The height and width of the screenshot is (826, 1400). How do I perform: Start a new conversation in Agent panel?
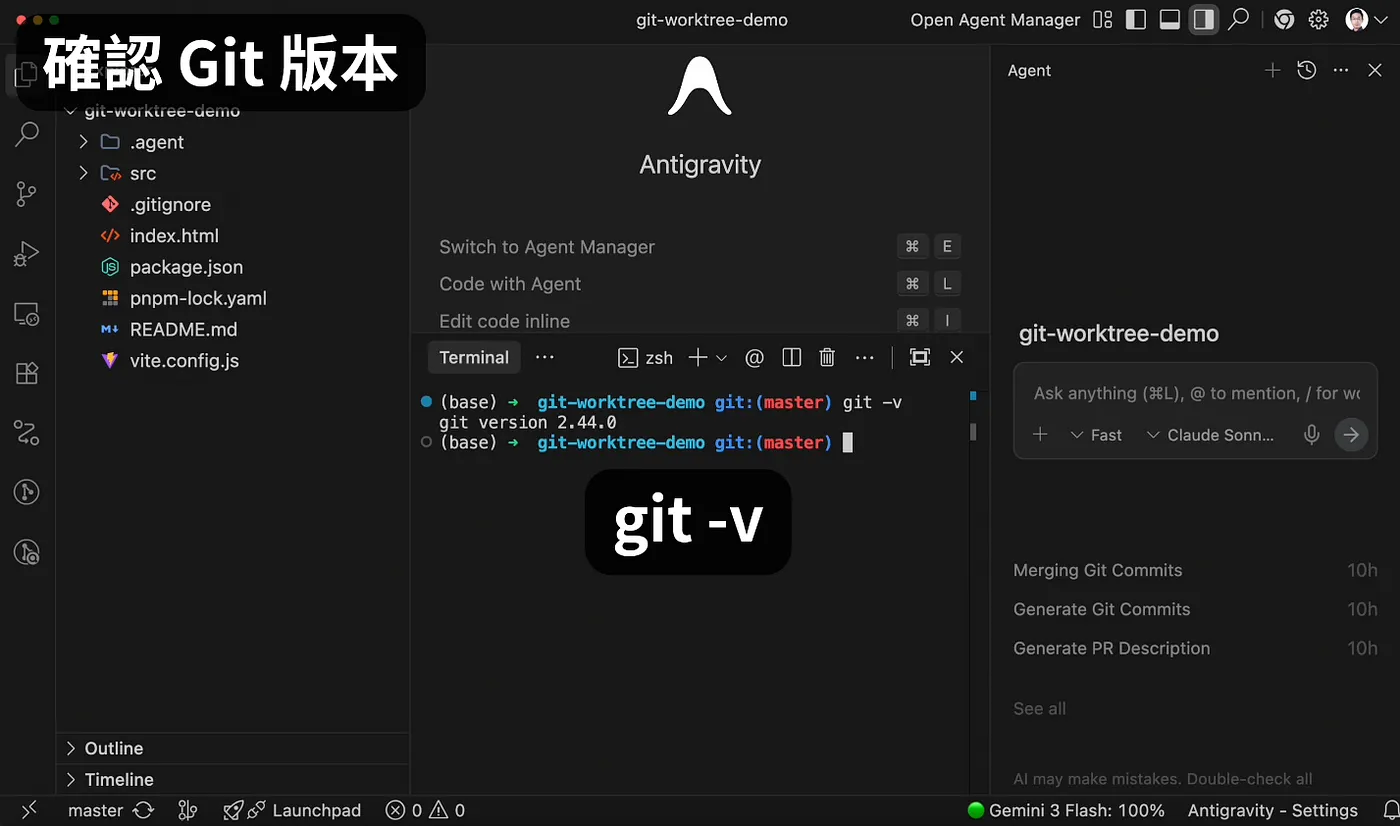point(1272,70)
